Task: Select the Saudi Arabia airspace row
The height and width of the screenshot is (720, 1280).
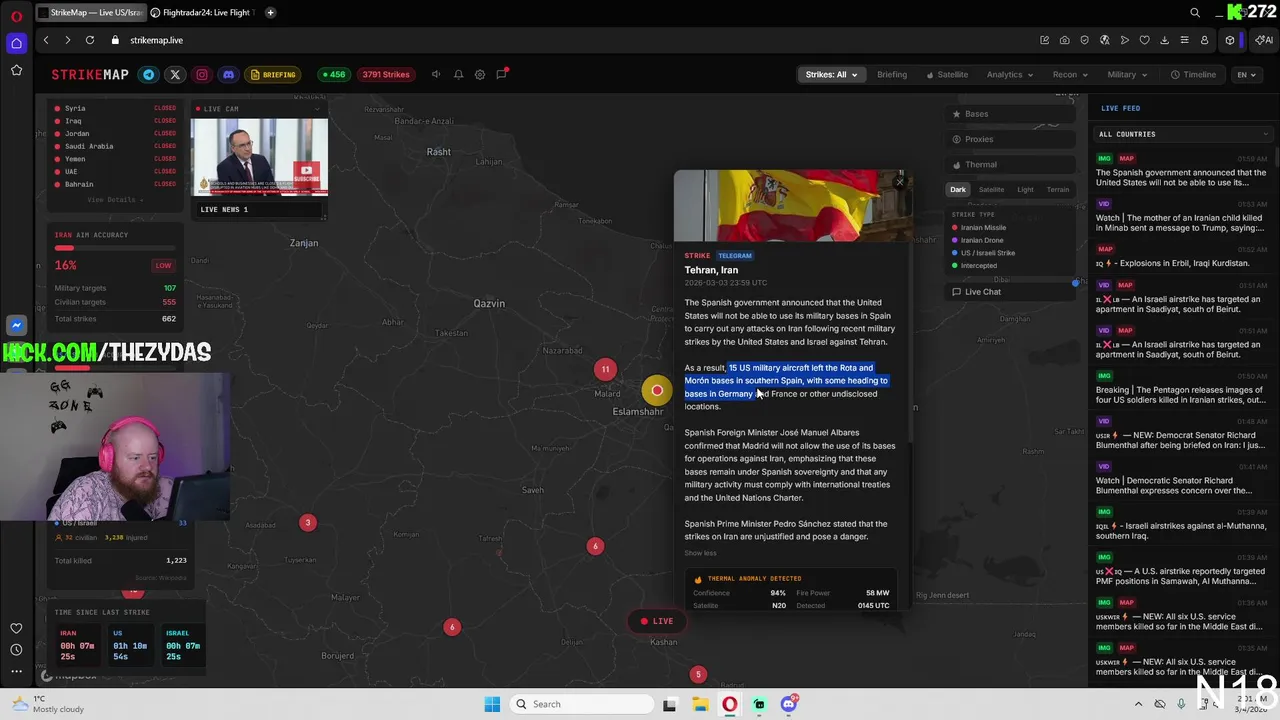Action: click(x=115, y=146)
